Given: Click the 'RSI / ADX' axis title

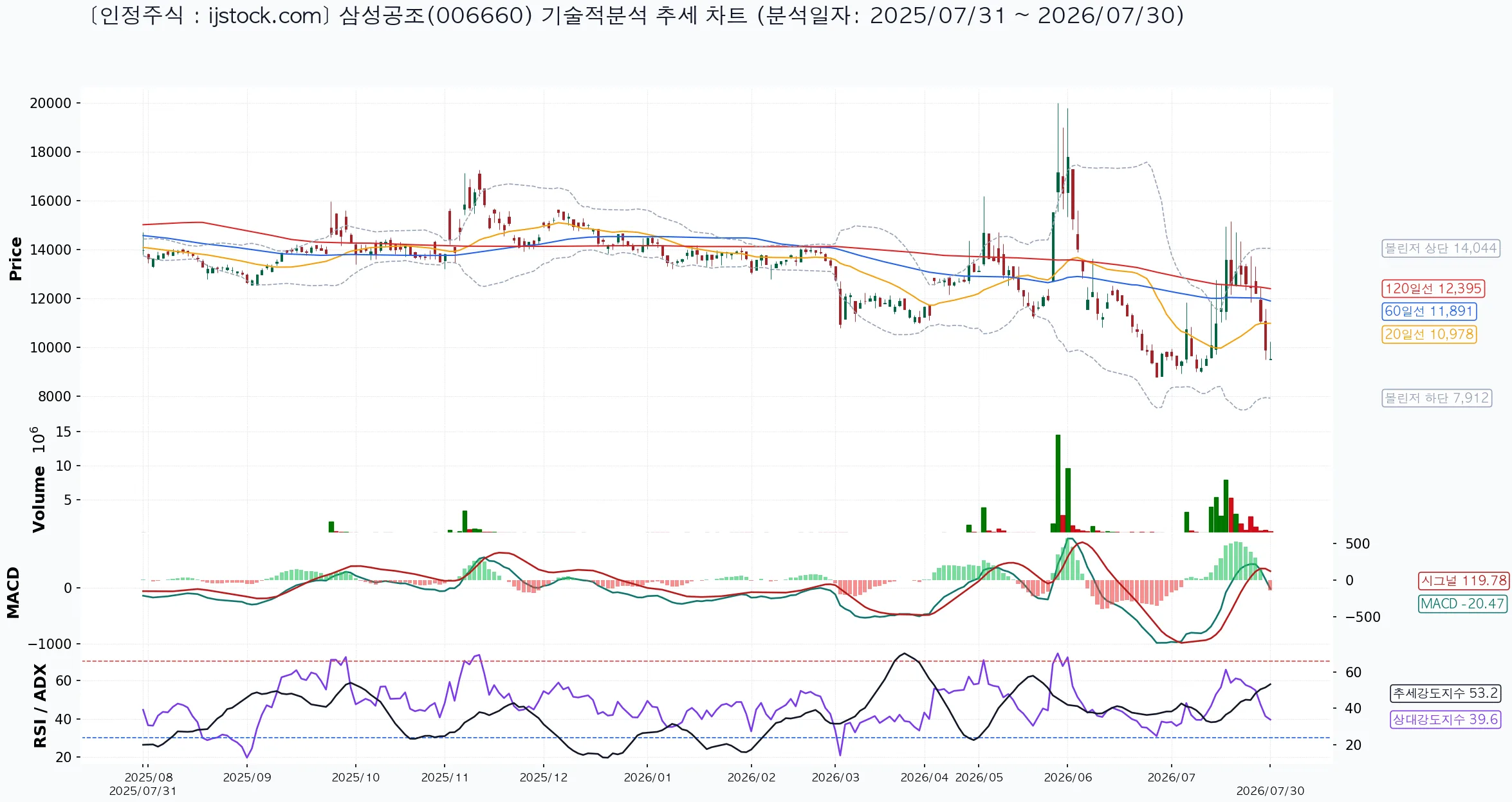Looking at the screenshot, I should tap(40, 706).
